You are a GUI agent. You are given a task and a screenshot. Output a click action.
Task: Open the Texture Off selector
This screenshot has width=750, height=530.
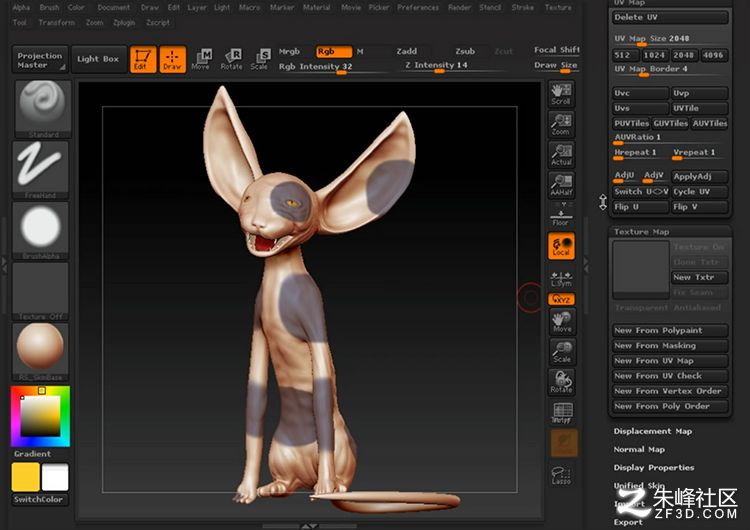pos(41,291)
